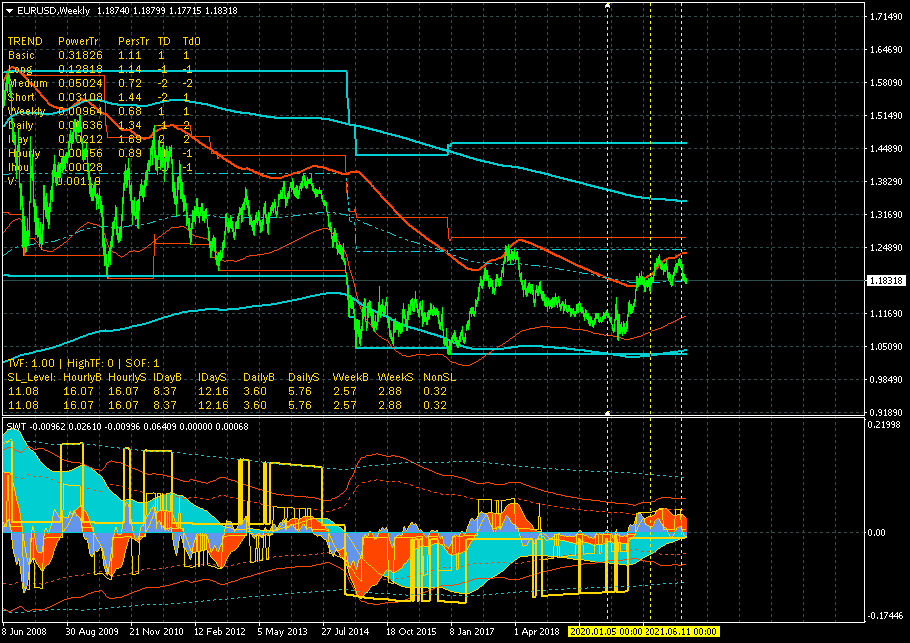The image size is (910, 643).
Task: Click the Short trend row label
Action: click(x=21, y=97)
